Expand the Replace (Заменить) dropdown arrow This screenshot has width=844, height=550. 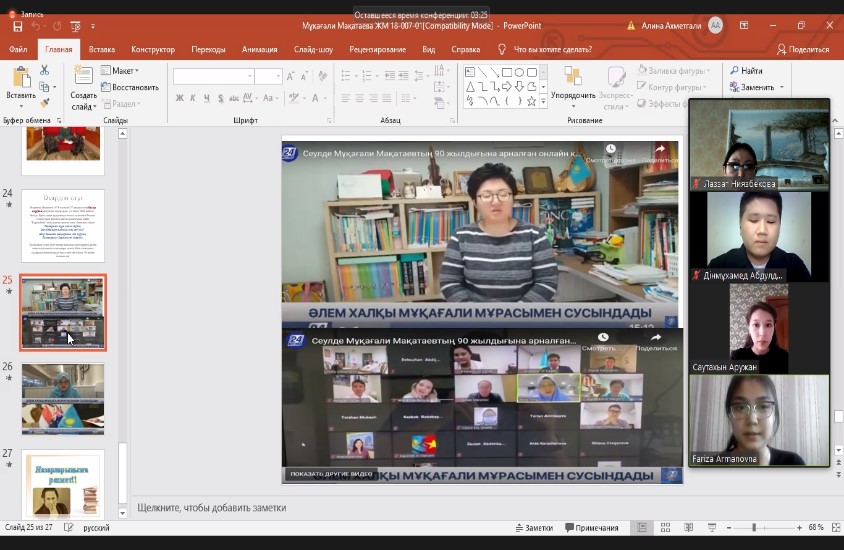pyautogui.click(x=783, y=87)
